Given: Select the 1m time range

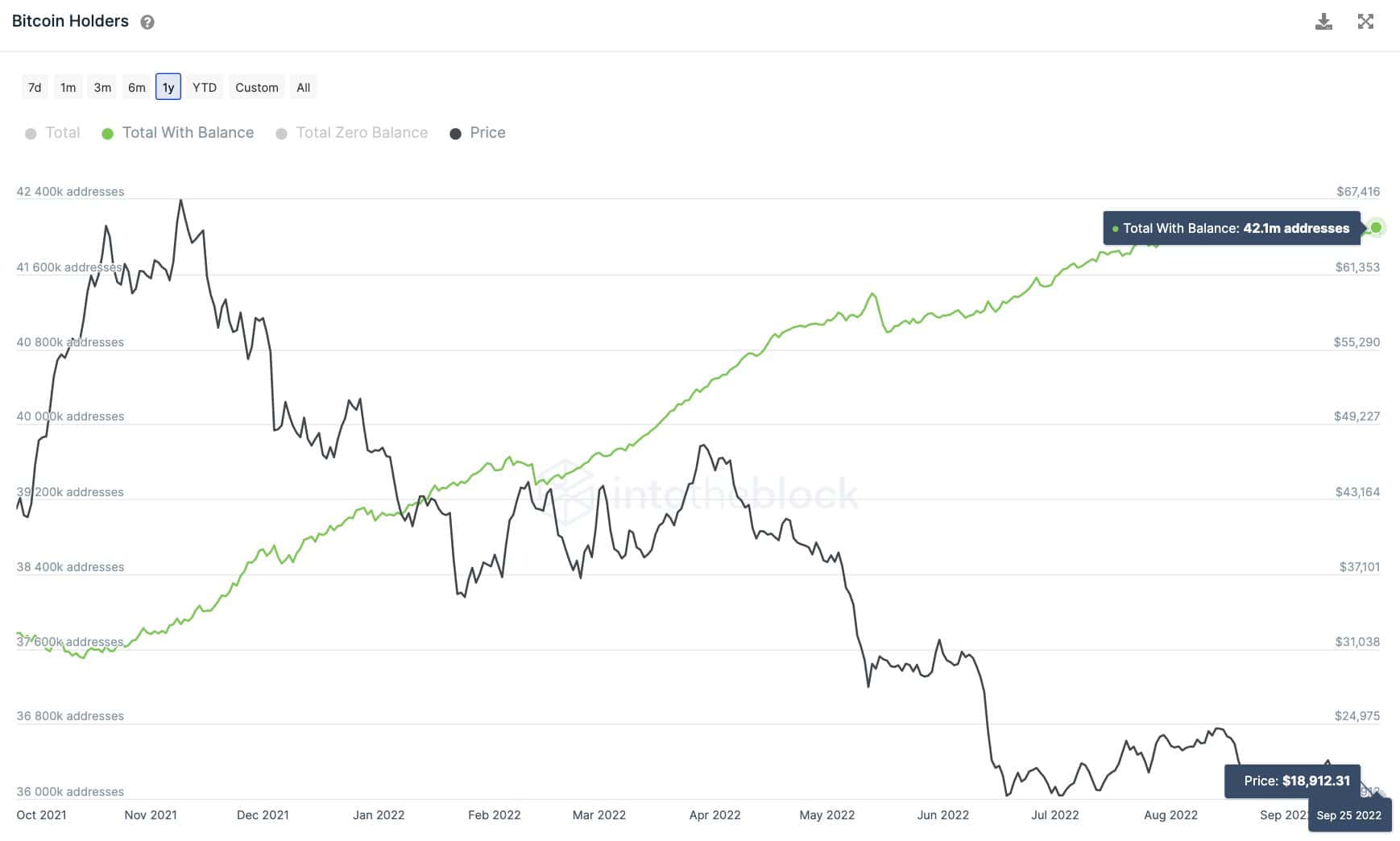Looking at the screenshot, I should tap(68, 87).
